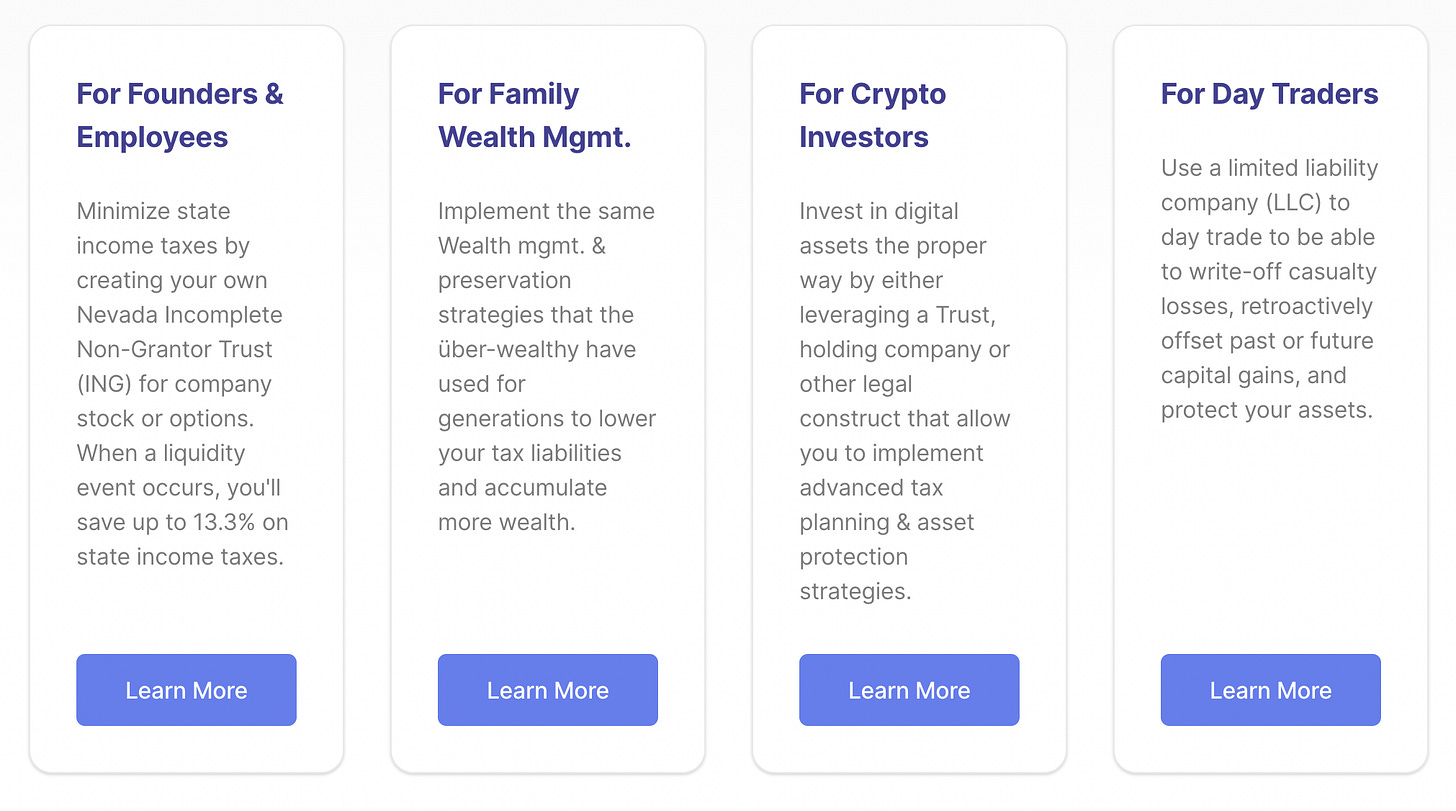The width and height of the screenshot is (1456, 811).
Task: Open the Day Traders card
Action: tap(1270, 400)
